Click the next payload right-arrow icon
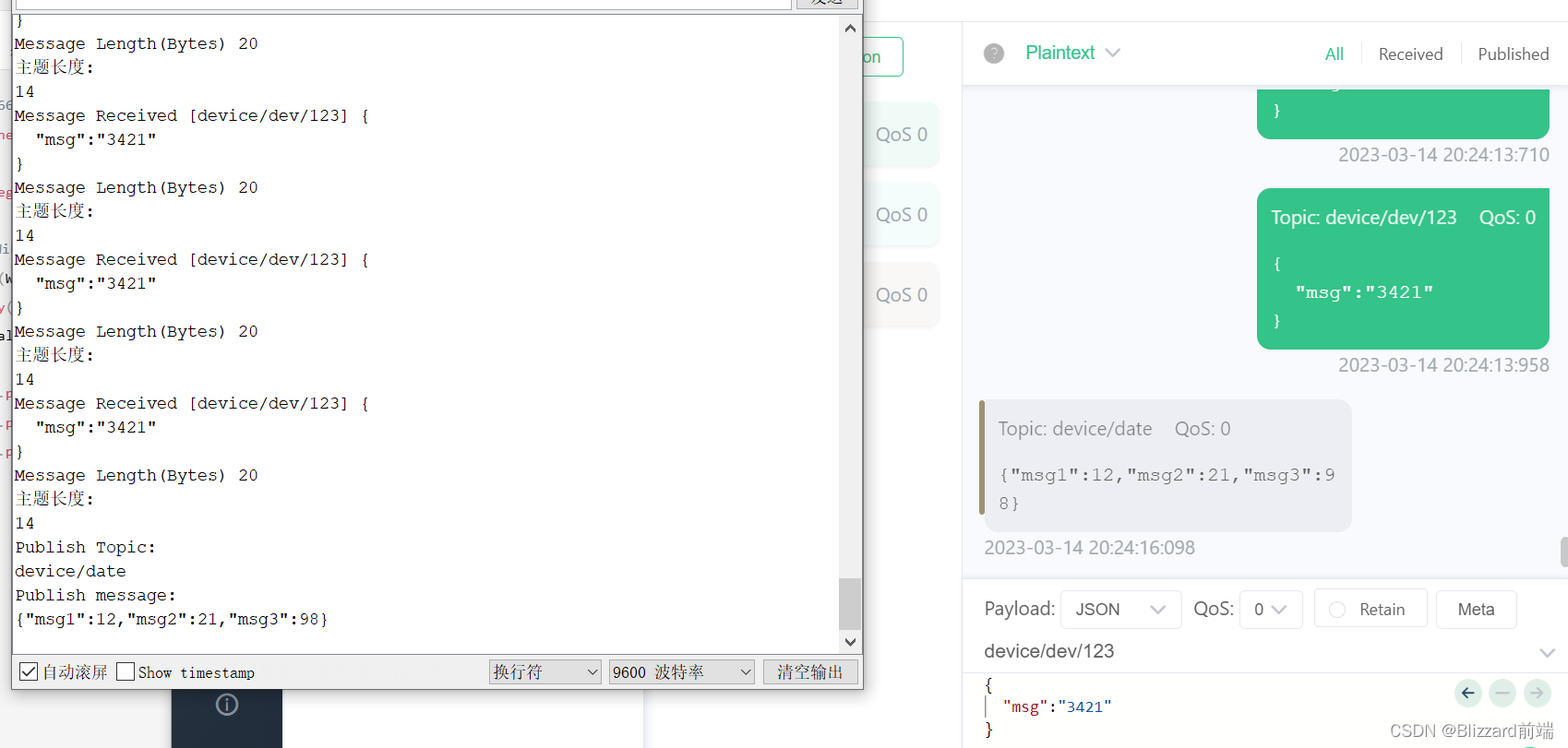 1537,693
